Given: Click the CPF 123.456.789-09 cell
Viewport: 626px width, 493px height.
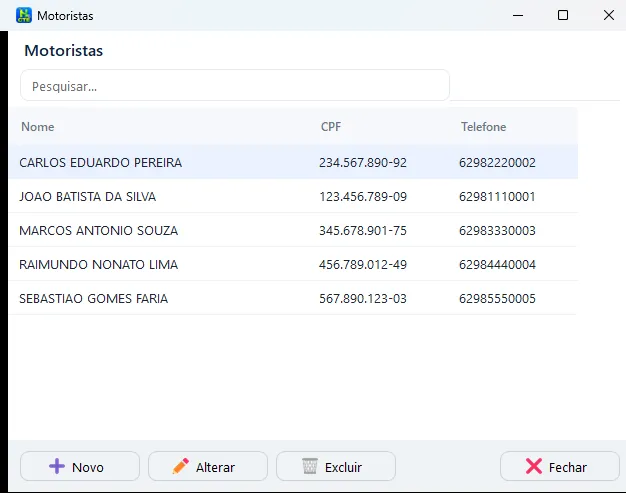Looking at the screenshot, I should click(363, 196).
